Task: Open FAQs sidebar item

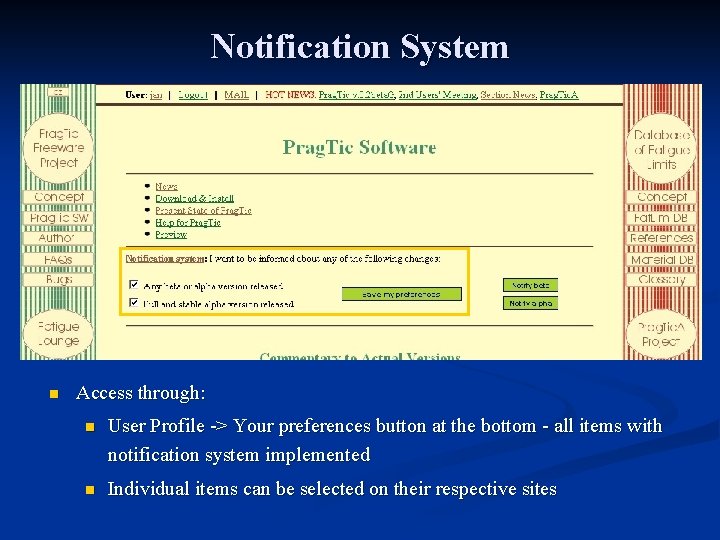Action: (58, 259)
